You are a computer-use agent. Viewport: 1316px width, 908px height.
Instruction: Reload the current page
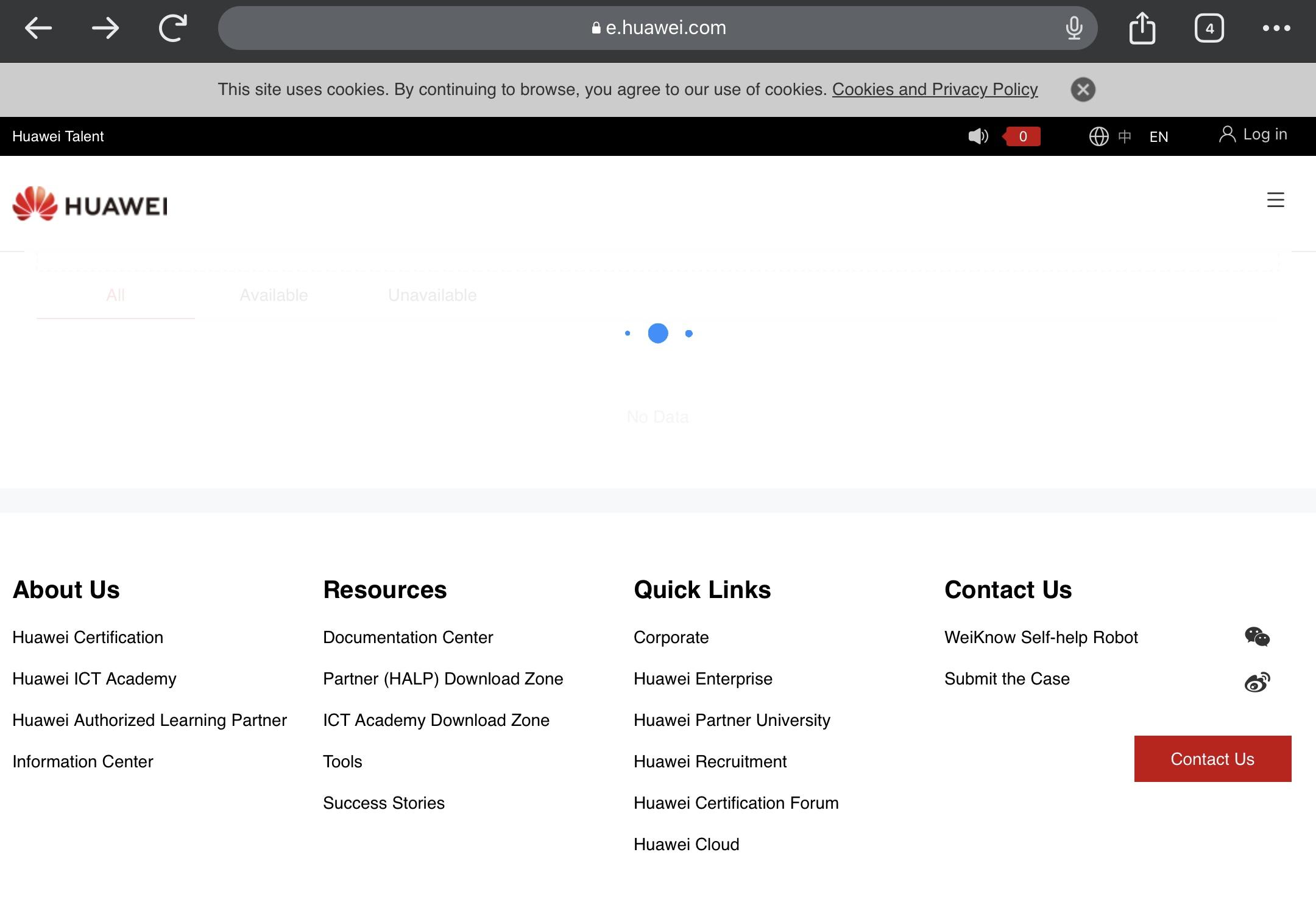point(172,27)
